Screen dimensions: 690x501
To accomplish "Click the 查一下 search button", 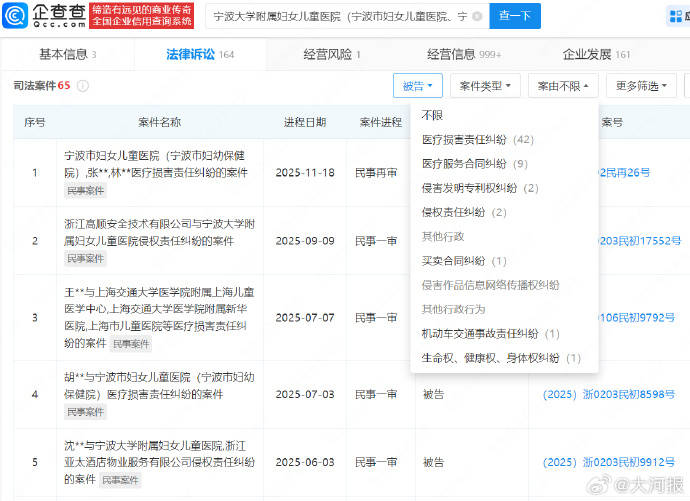I will pyautogui.click(x=515, y=16).
